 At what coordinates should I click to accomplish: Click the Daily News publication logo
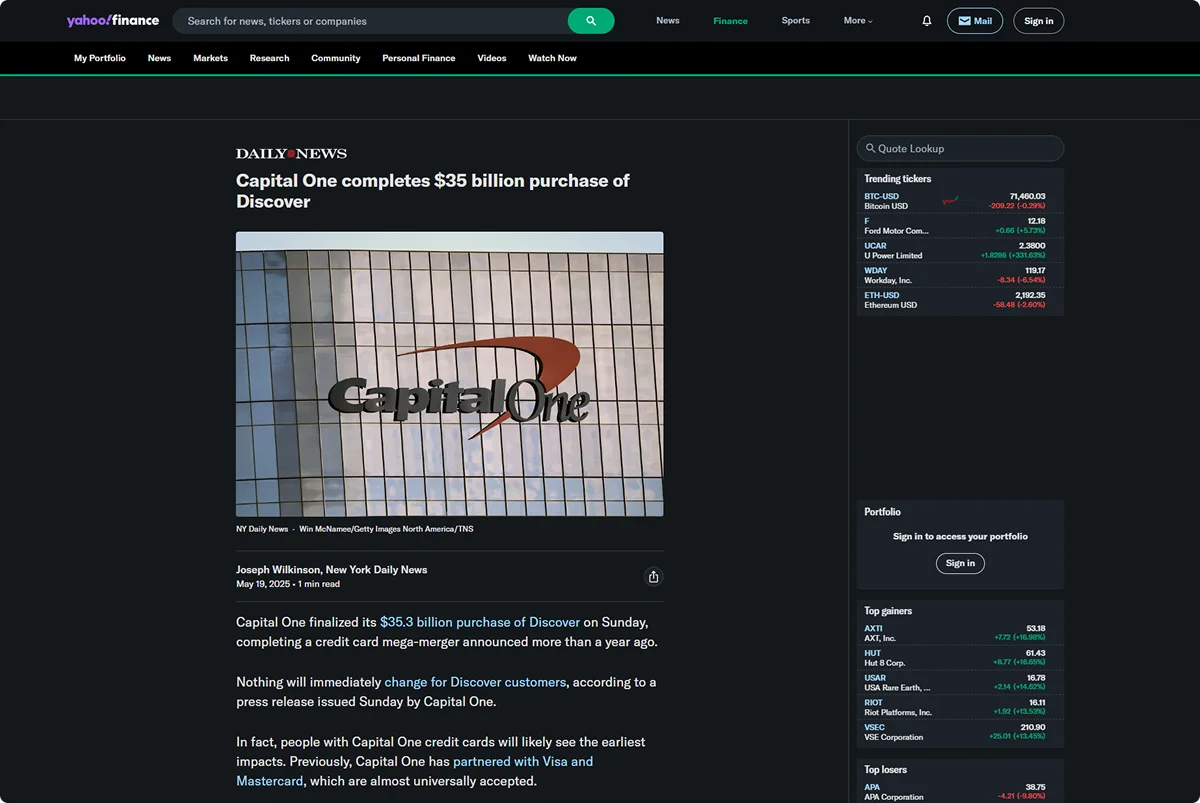tap(290, 153)
